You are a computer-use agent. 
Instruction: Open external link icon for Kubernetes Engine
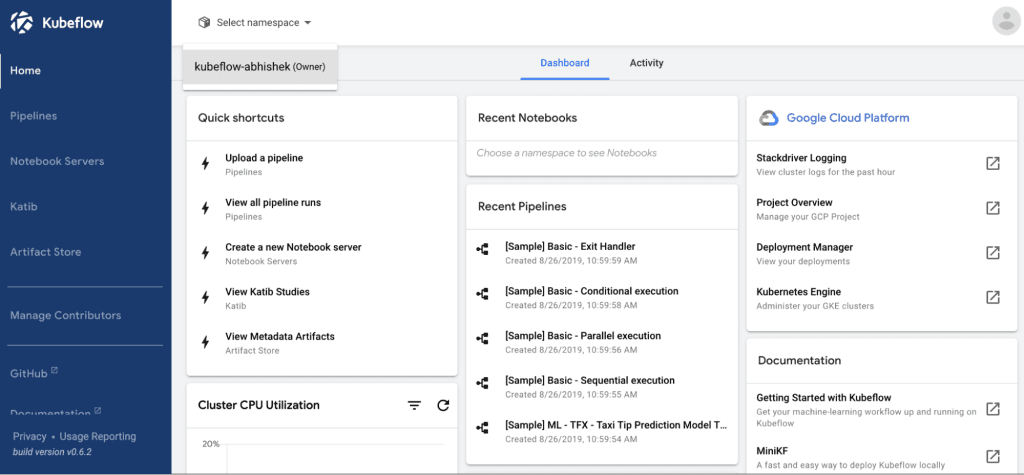[x=993, y=297]
